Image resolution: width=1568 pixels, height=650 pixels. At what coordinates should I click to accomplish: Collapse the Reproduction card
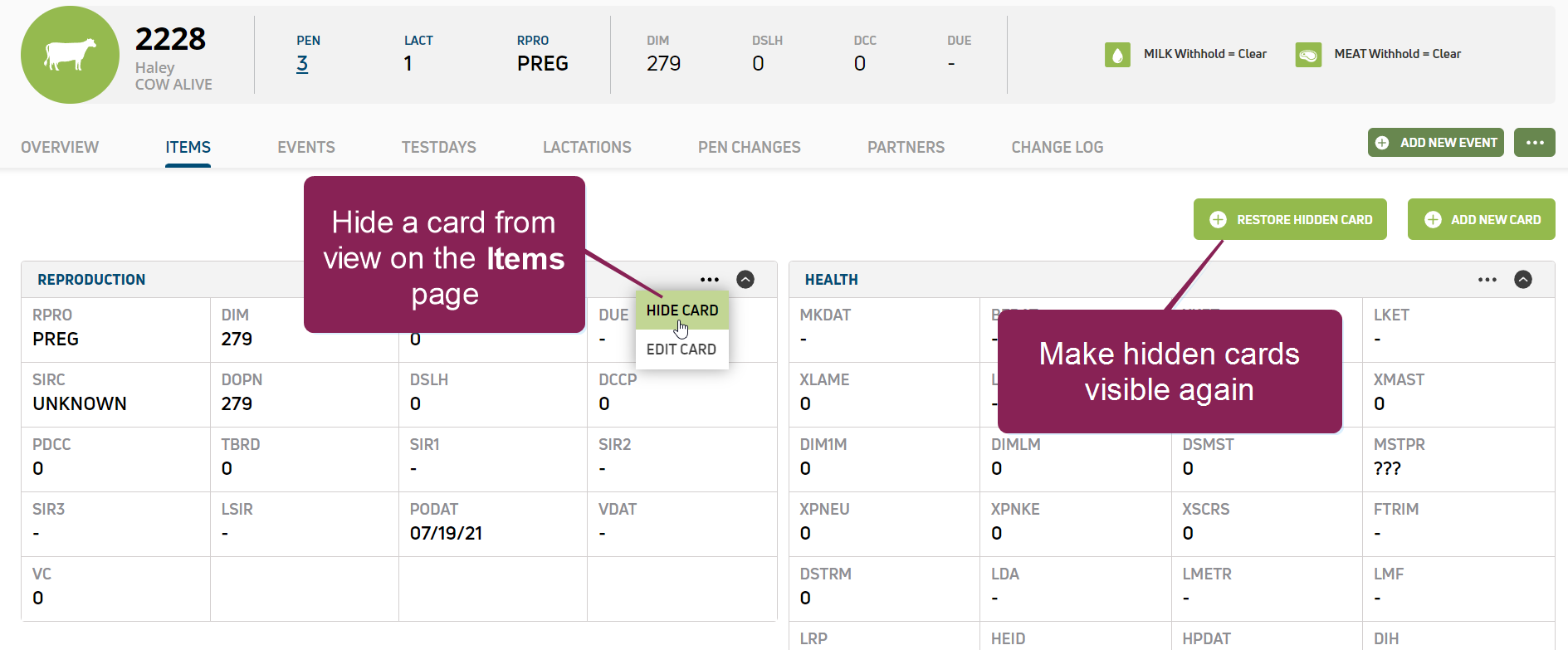(x=745, y=280)
